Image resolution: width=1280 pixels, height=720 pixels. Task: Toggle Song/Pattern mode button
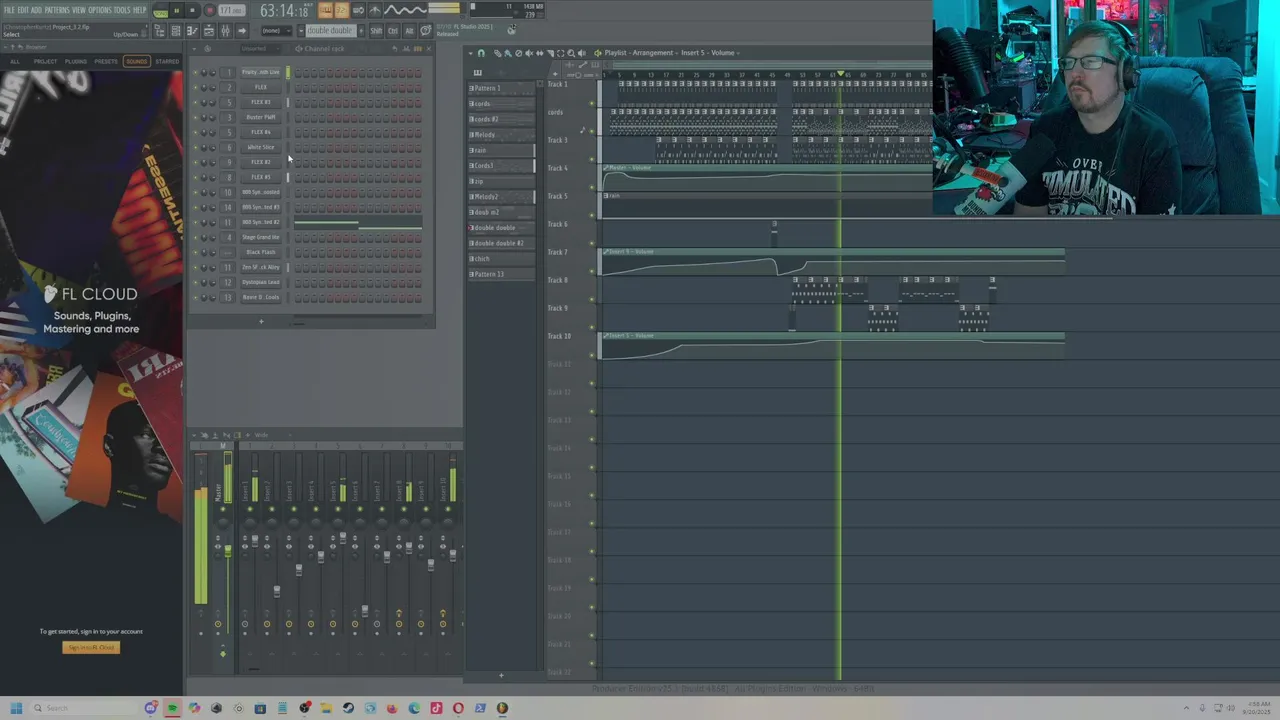click(x=160, y=11)
